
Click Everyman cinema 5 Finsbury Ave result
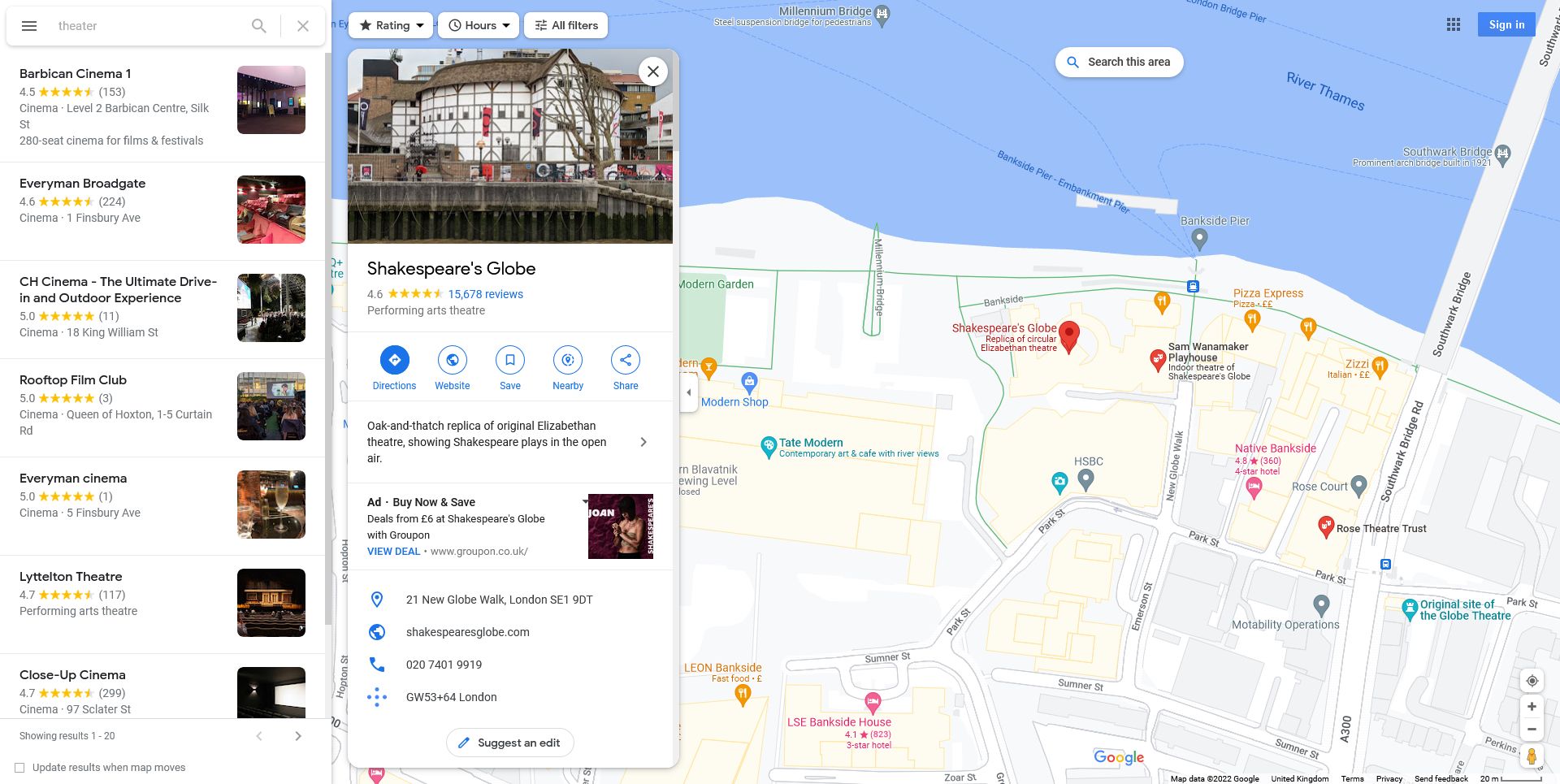(162, 506)
